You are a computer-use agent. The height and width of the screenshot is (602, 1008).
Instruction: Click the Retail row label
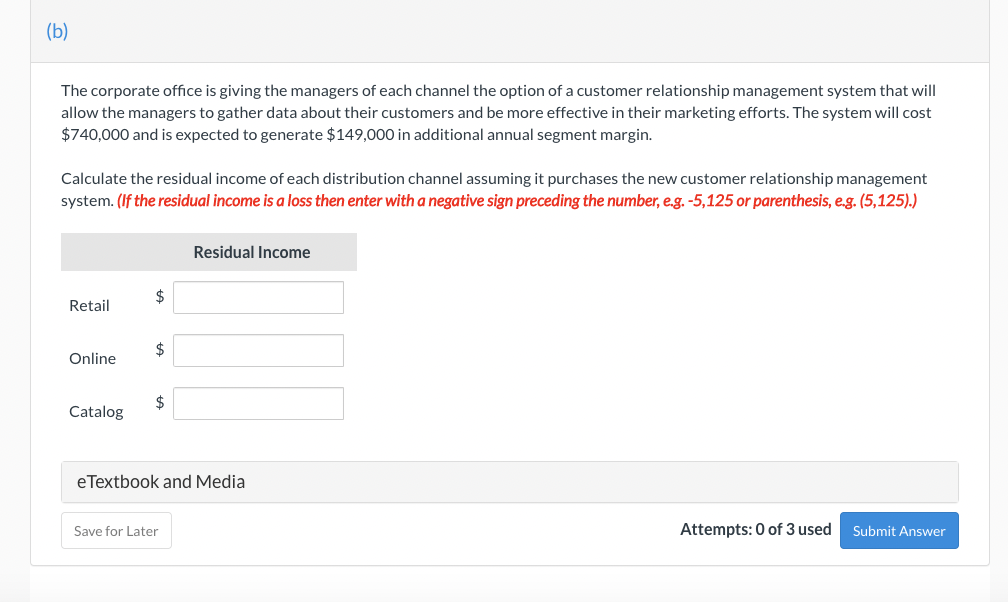89,306
